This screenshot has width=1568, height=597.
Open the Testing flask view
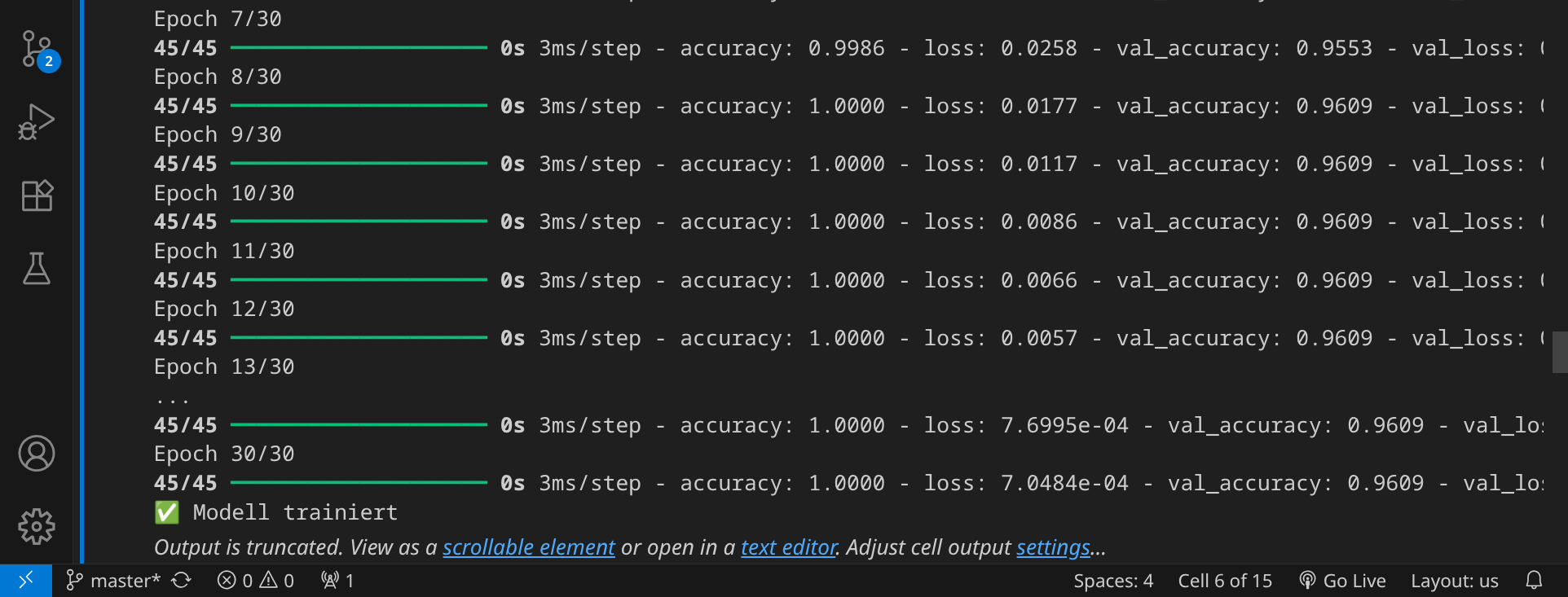[37, 268]
